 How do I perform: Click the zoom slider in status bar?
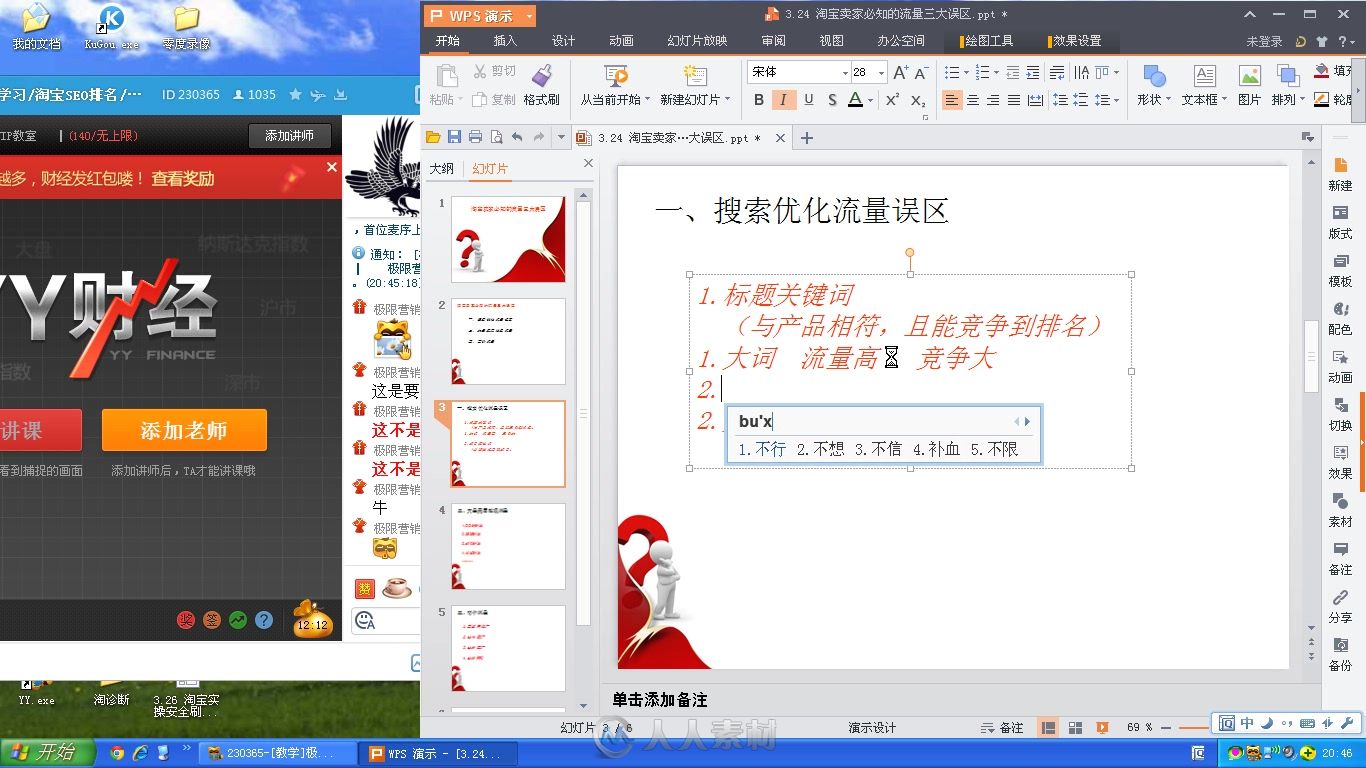pyautogui.click(x=1193, y=728)
